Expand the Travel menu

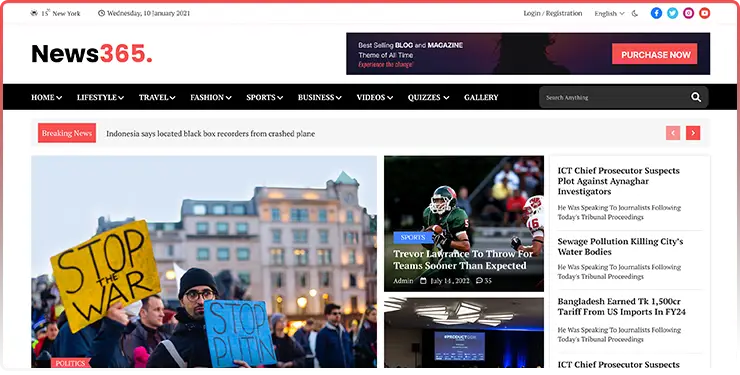coord(157,97)
